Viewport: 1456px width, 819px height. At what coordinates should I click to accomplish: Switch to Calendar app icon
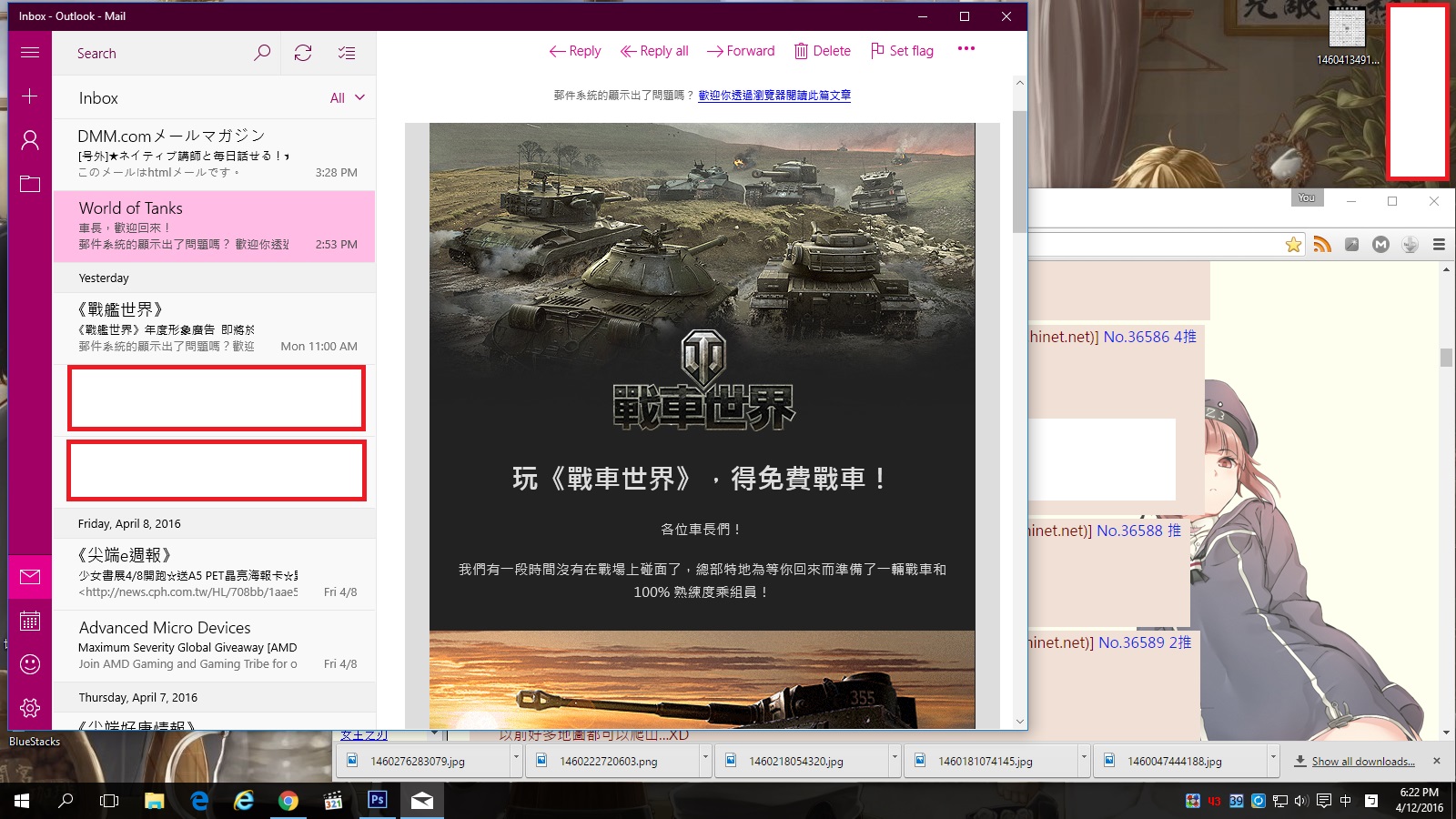tap(30, 621)
